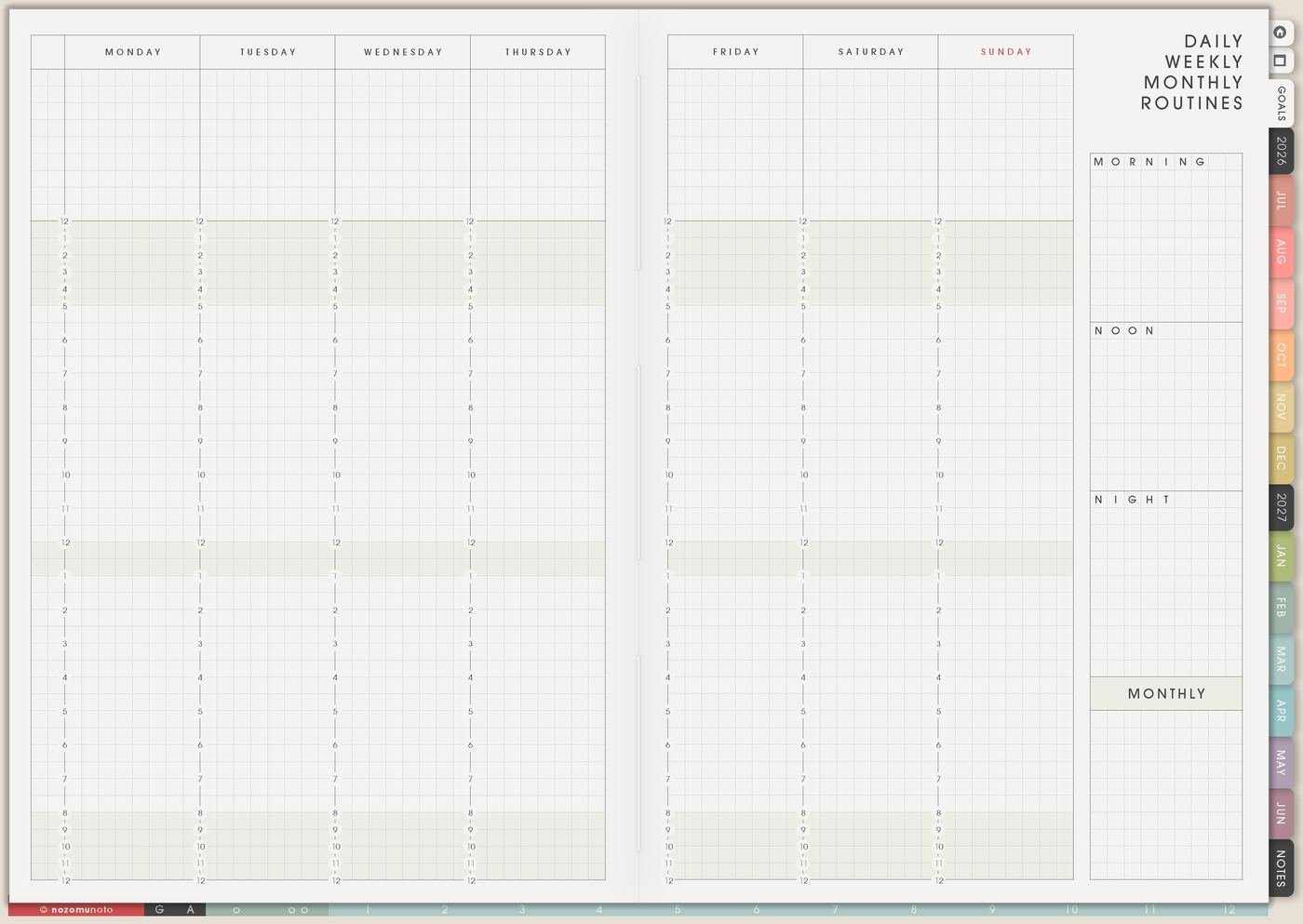The width and height of the screenshot is (1303, 924).
Task: Open the 2026 year tab
Action: click(x=1282, y=151)
